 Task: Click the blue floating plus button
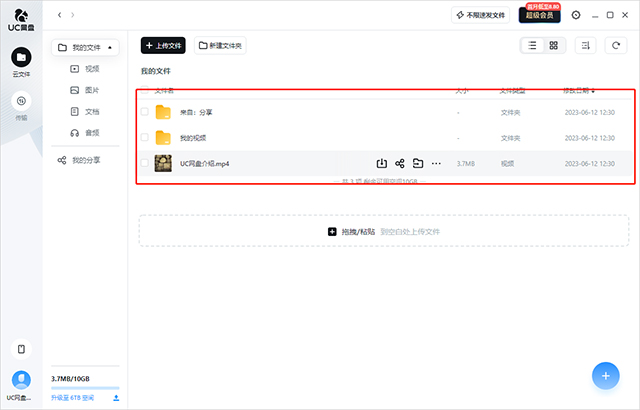[604, 376]
